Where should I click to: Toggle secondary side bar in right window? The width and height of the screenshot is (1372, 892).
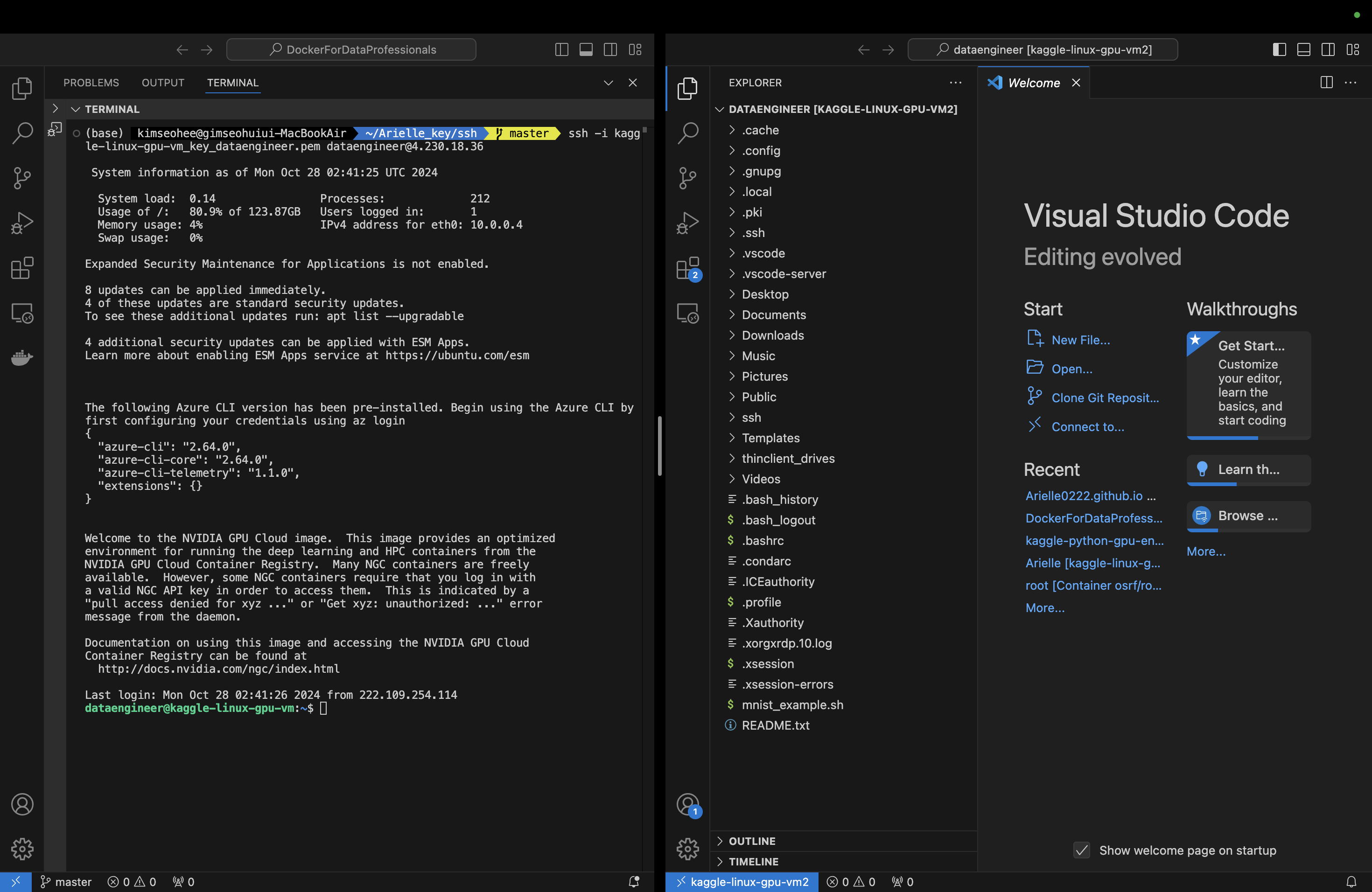(x=1328, y=49)
